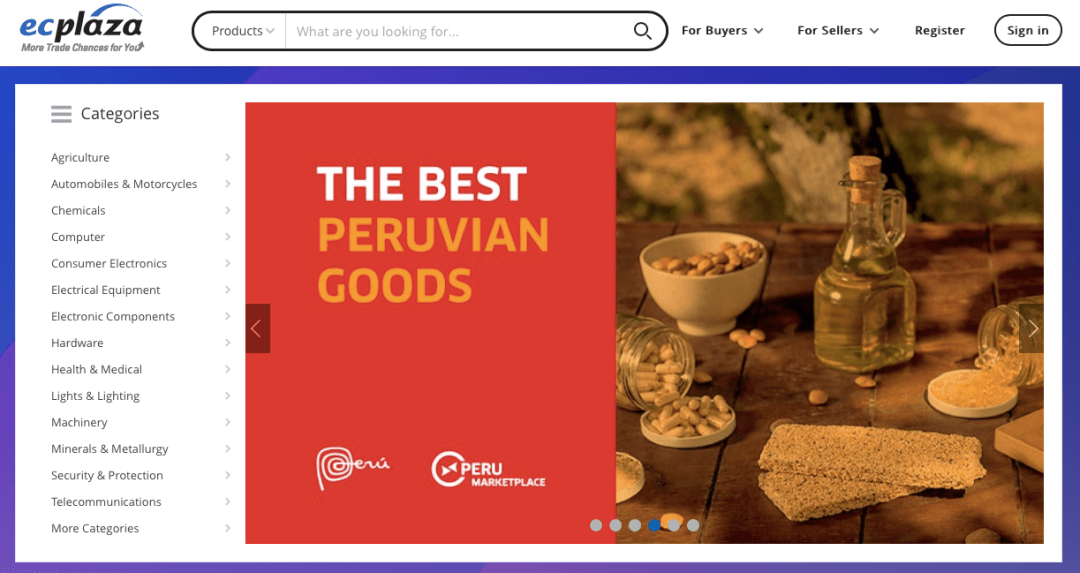Image resolution: width=1080 pixels, height=573 pixels.
Task: Go to previous banner slide arrow
Action: (258, 329)
